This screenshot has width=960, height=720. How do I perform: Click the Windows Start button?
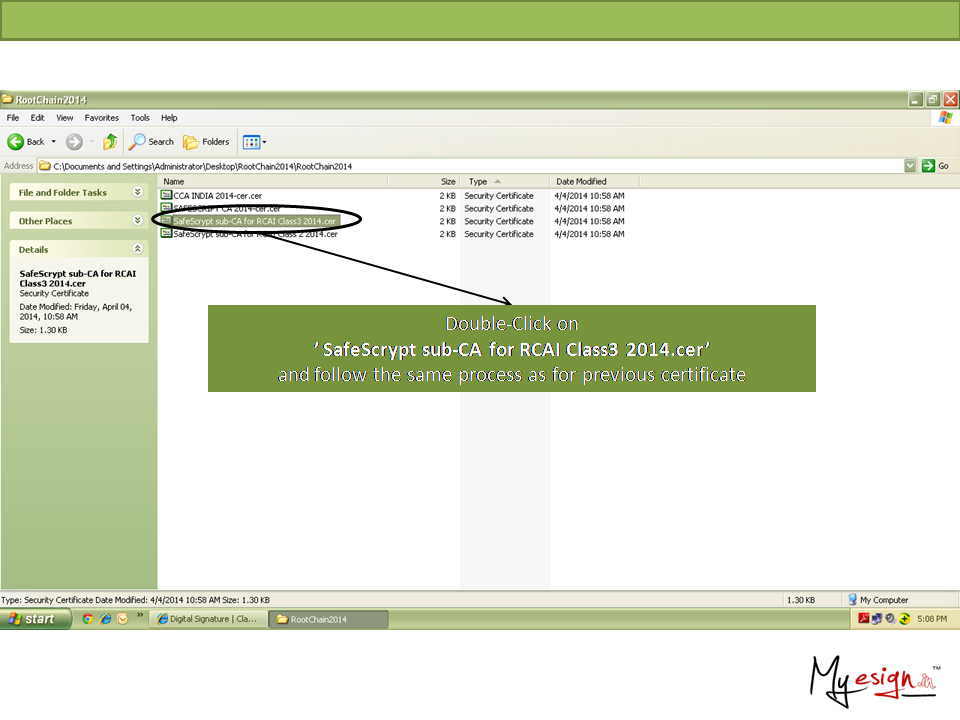(36, 619)
